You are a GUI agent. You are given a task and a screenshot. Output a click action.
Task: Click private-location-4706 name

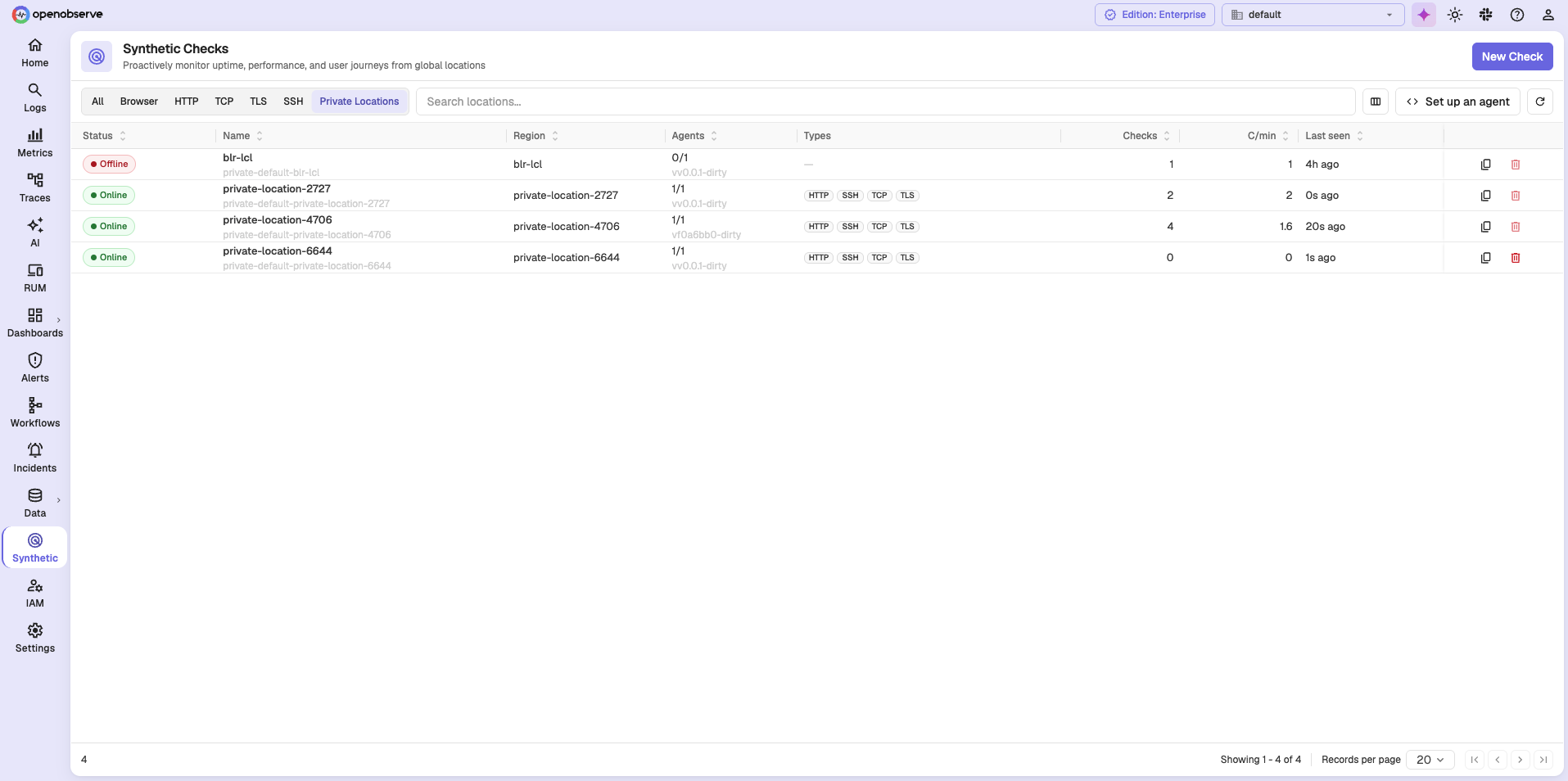(x=278, y=220)
